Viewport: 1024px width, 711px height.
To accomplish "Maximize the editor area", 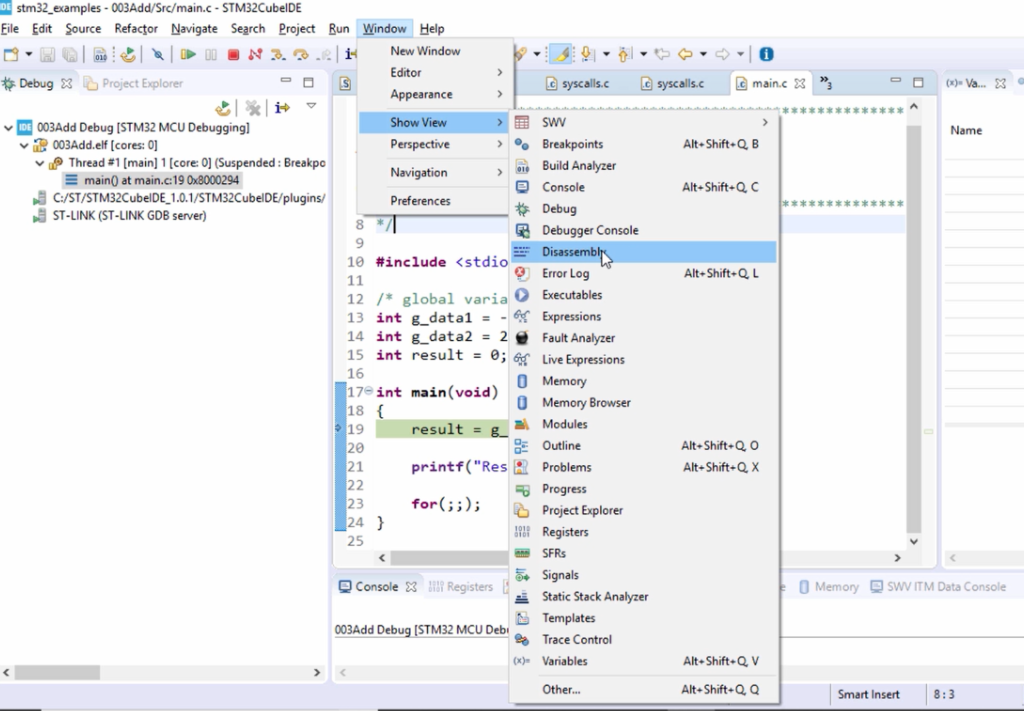I will pyautogui.click(x=918, y=82).
